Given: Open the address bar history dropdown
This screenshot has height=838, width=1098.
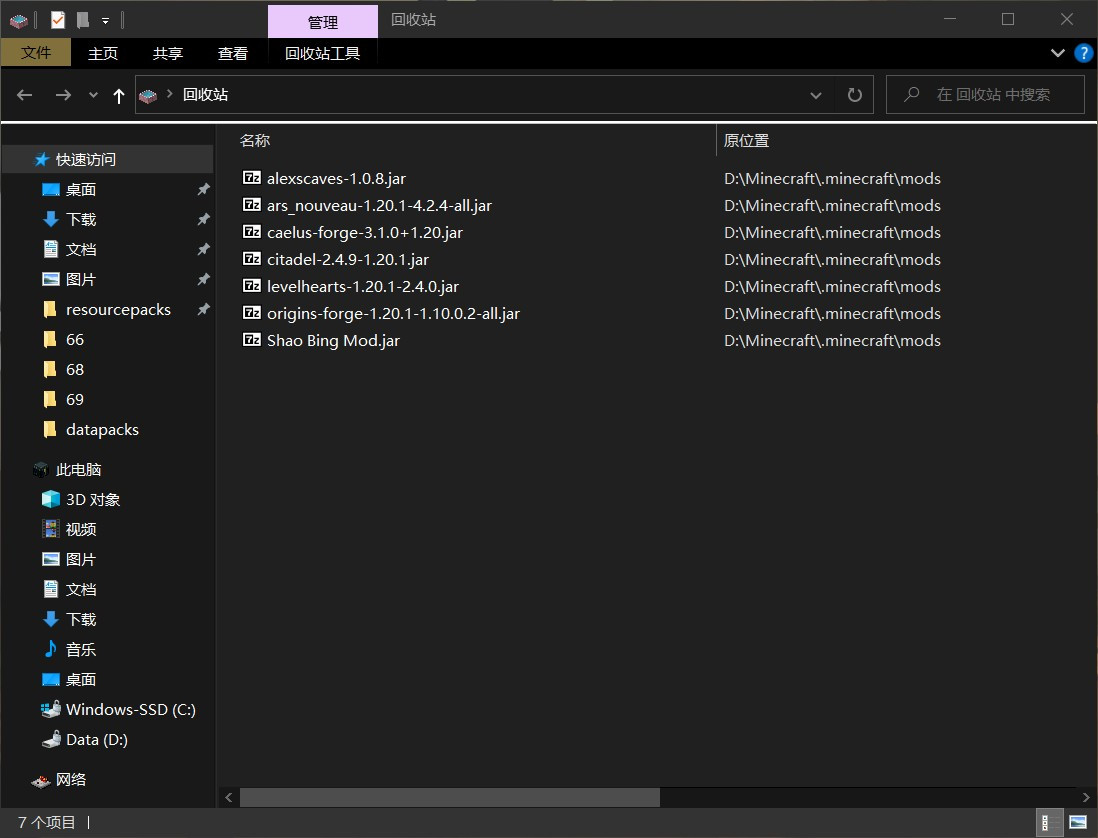Looking at the screenshot, I should [x=816, y=95].
